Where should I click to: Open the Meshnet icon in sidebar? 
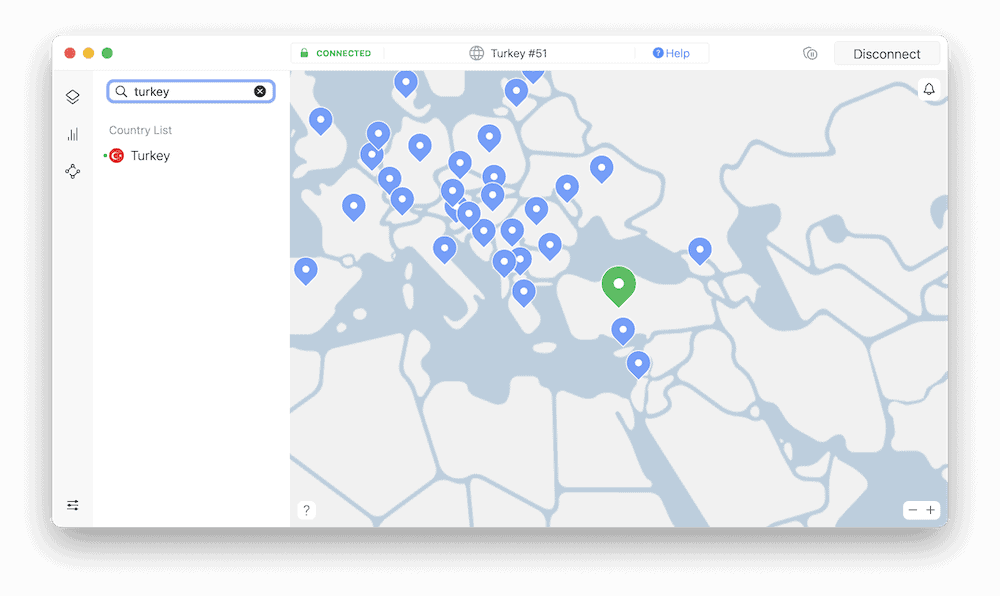(x=72, y=172)
